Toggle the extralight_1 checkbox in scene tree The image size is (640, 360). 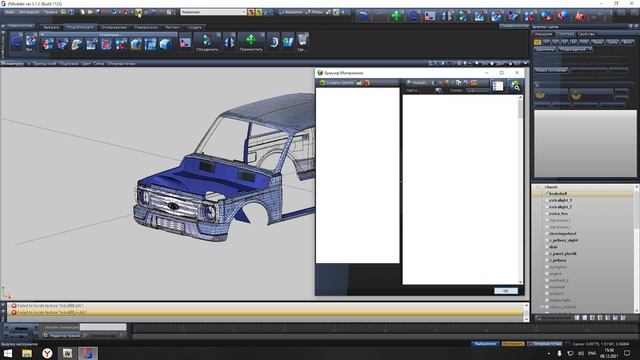click(x=547, y=200)
